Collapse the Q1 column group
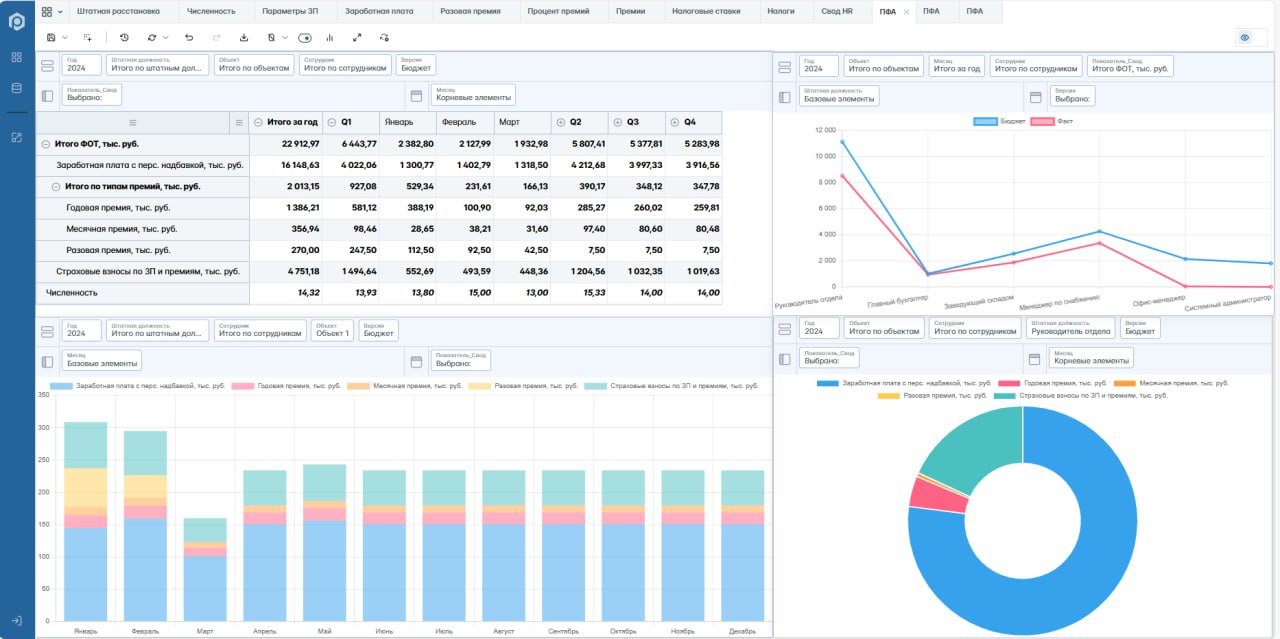Image resolution: width=1280 pixels, height=639 pixels. [x=332, y=122]
